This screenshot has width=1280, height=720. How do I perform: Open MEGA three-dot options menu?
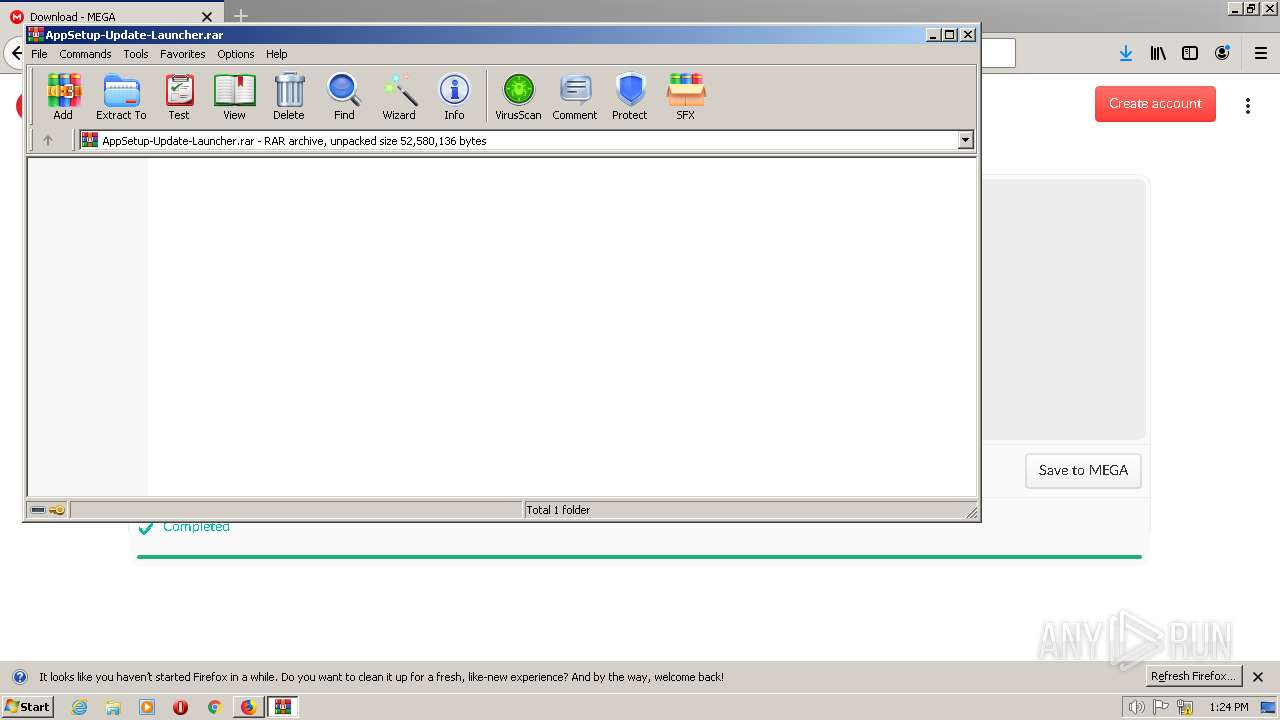tap(1248, 105)
